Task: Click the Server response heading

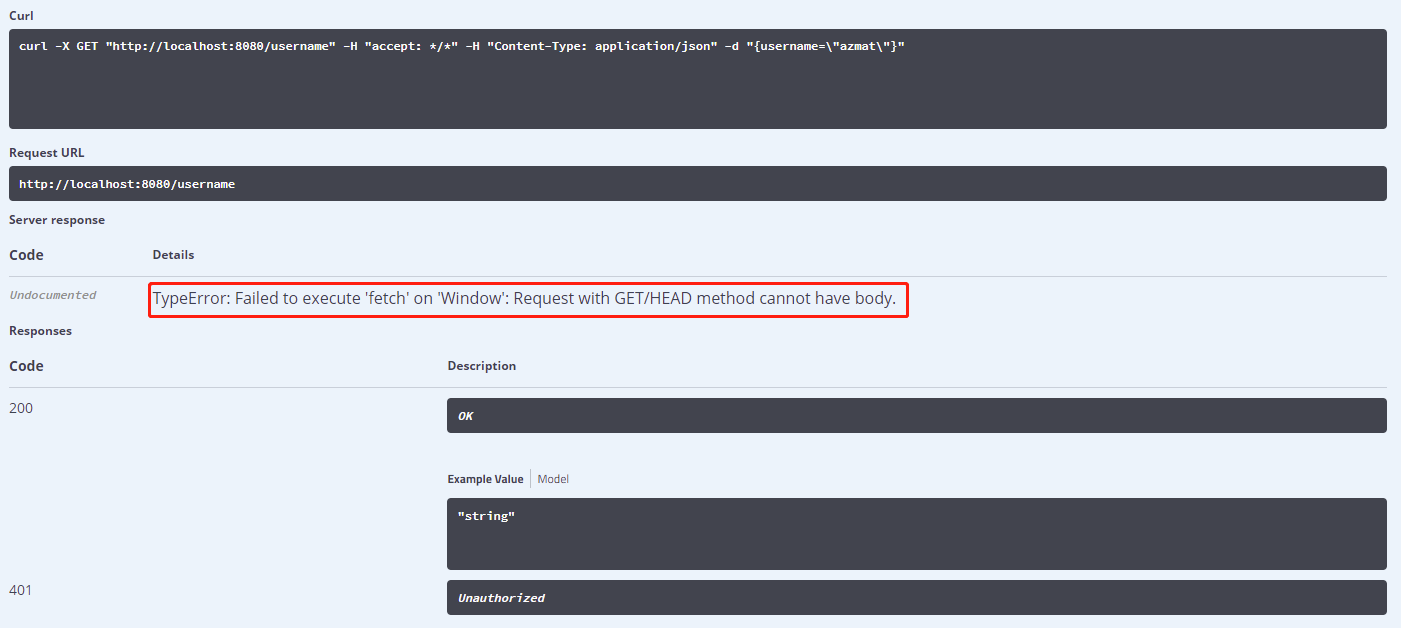Action: 57,220
